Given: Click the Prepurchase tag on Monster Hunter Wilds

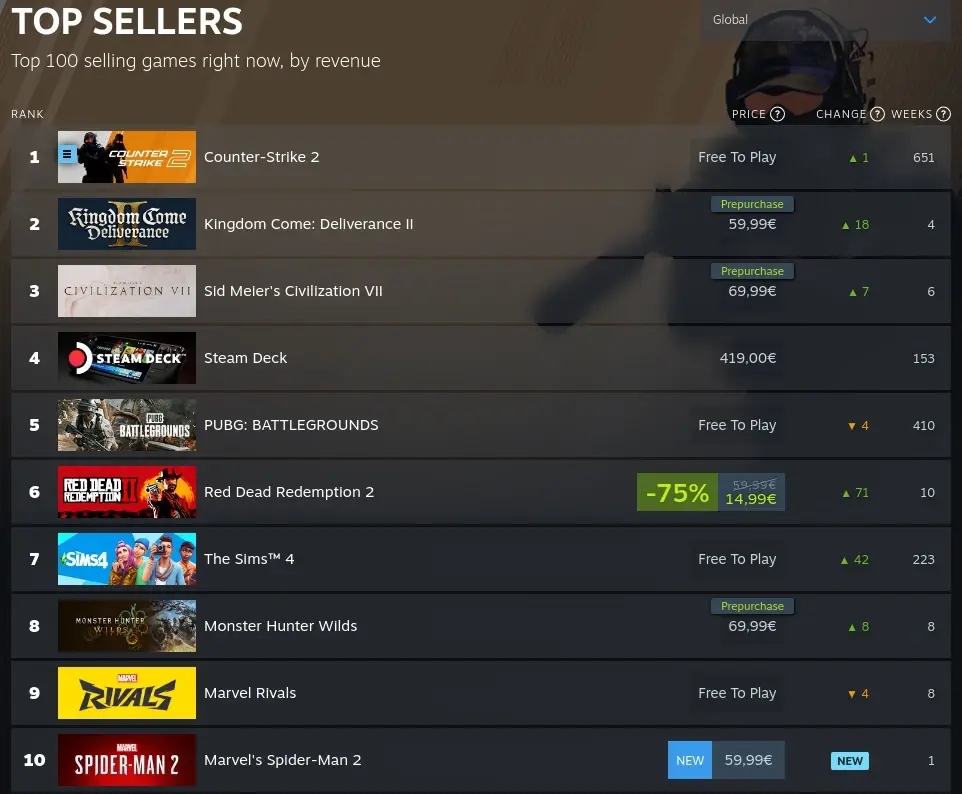Looking at the screenshot, I should pos(752,606).
